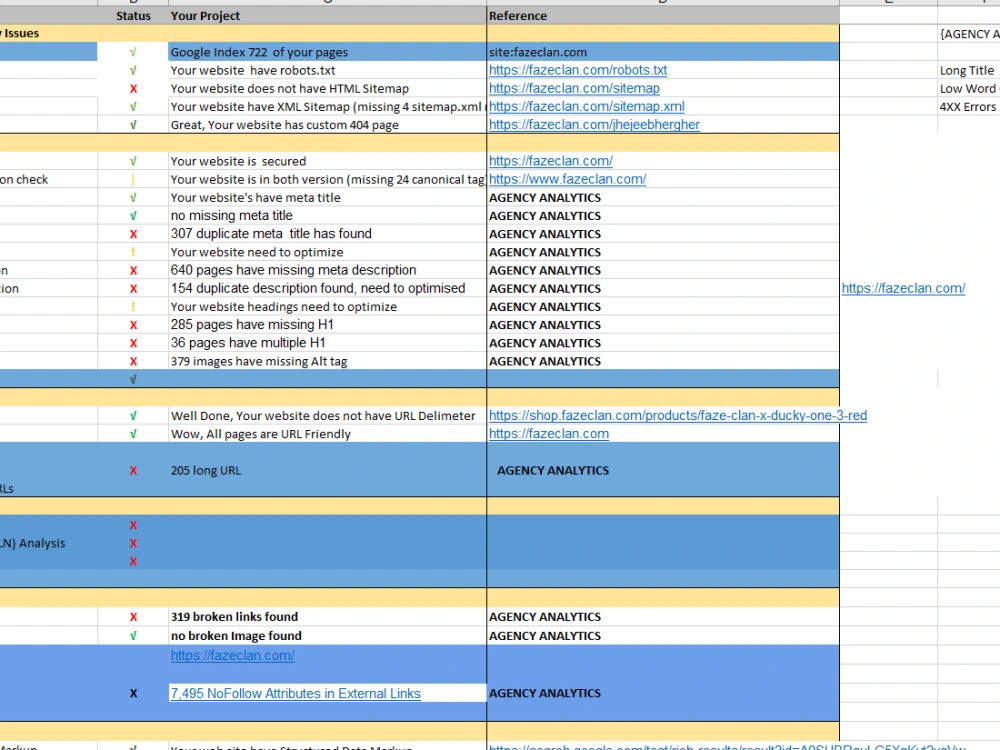Select 'no missing meta title' cell
This screenshot has height=750, width=1000.
pyautogui.click(x=327, y=216)
